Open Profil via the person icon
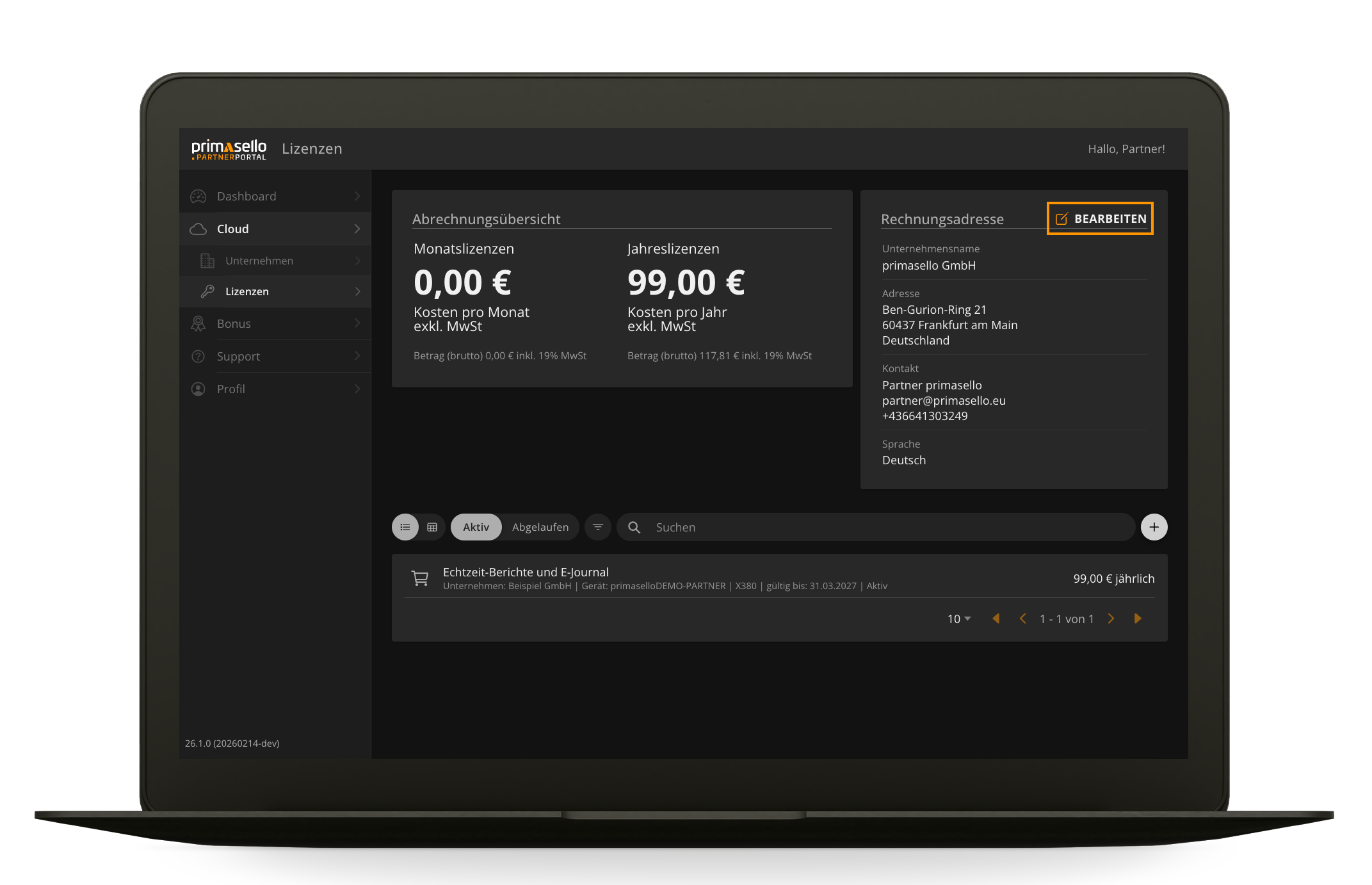The image size is (1372, 885). tap(198, 389)
